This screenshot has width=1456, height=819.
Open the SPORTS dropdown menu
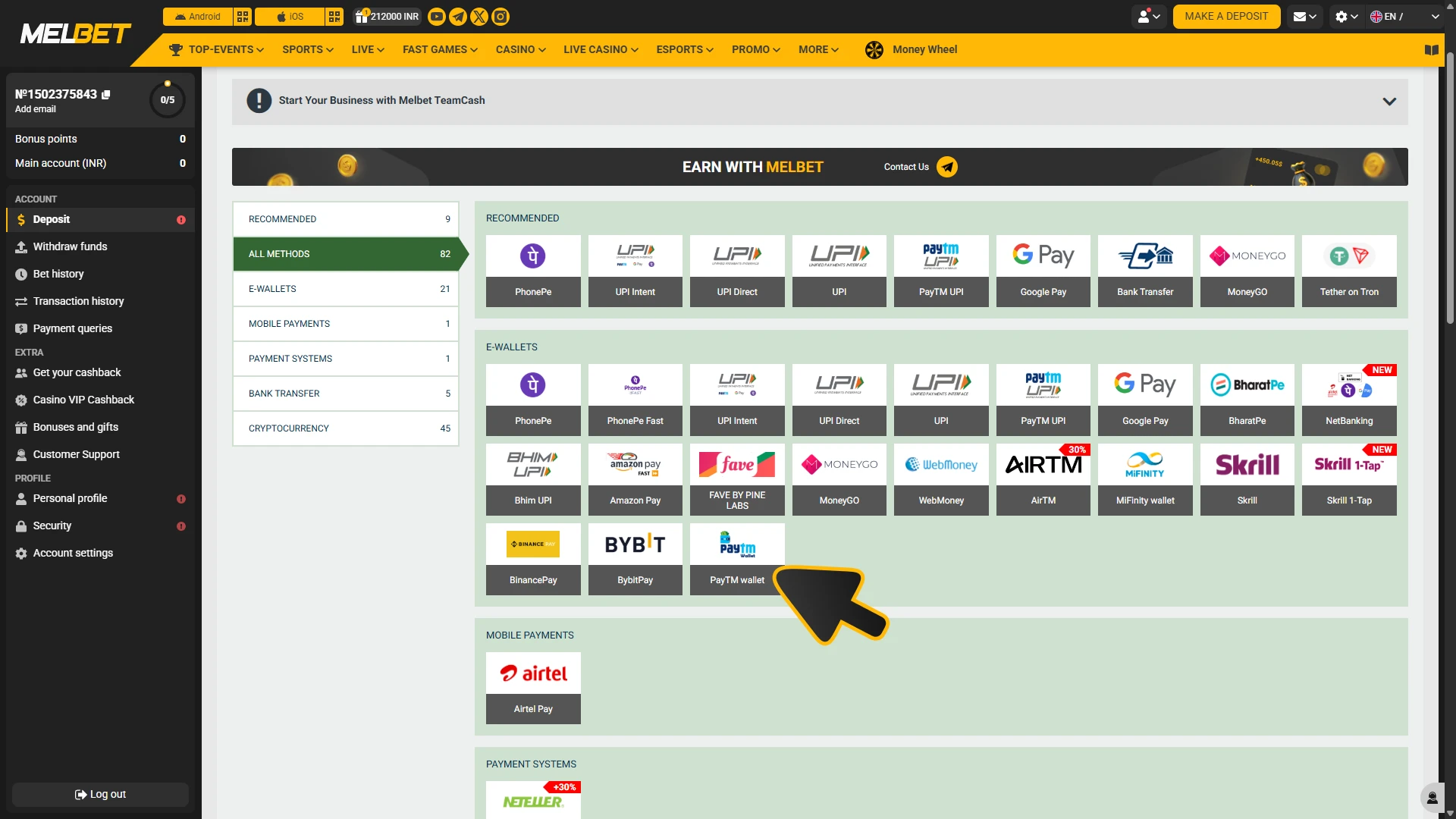tap(308, 50)
